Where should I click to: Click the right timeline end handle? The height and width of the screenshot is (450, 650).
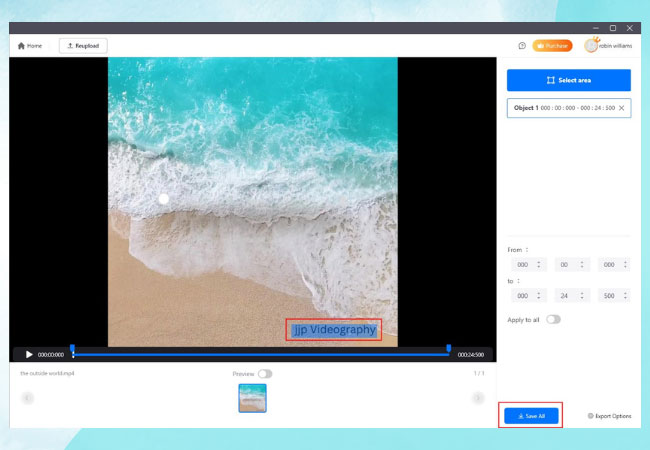(448, 348)
